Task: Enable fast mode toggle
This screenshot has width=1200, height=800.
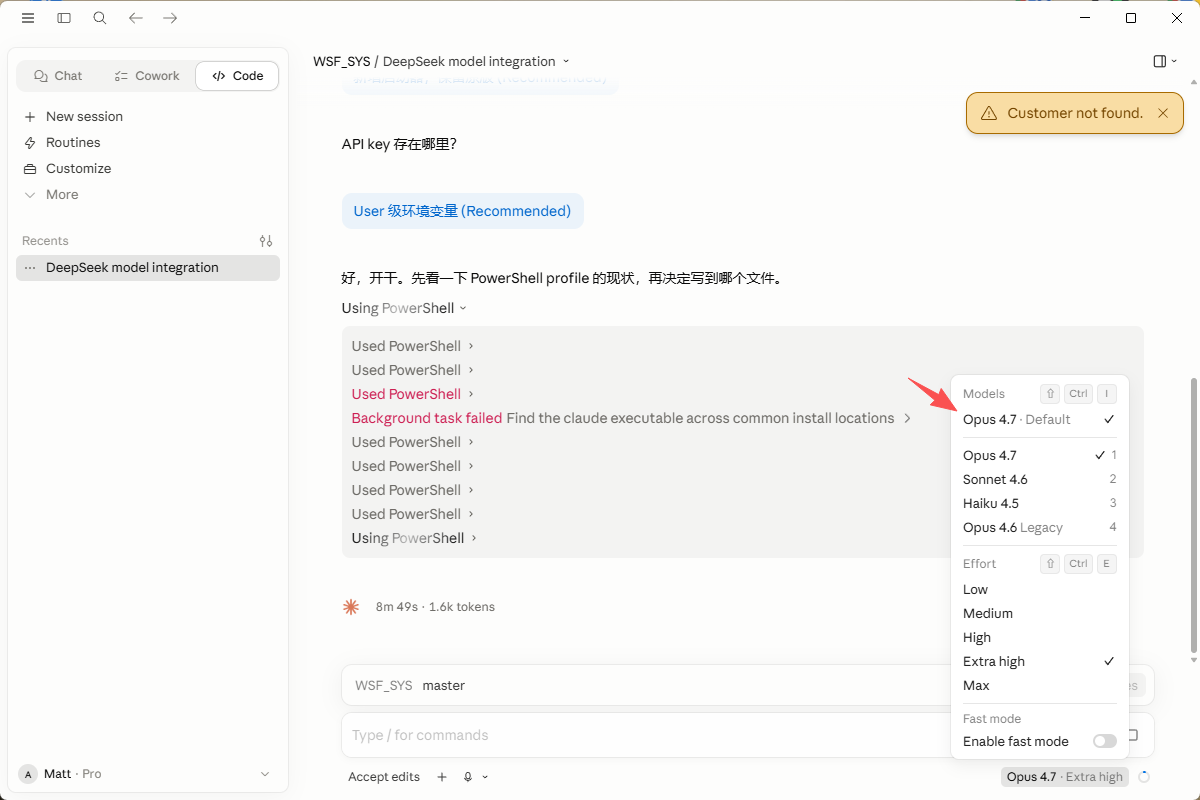Action: tap(1104, 742)
